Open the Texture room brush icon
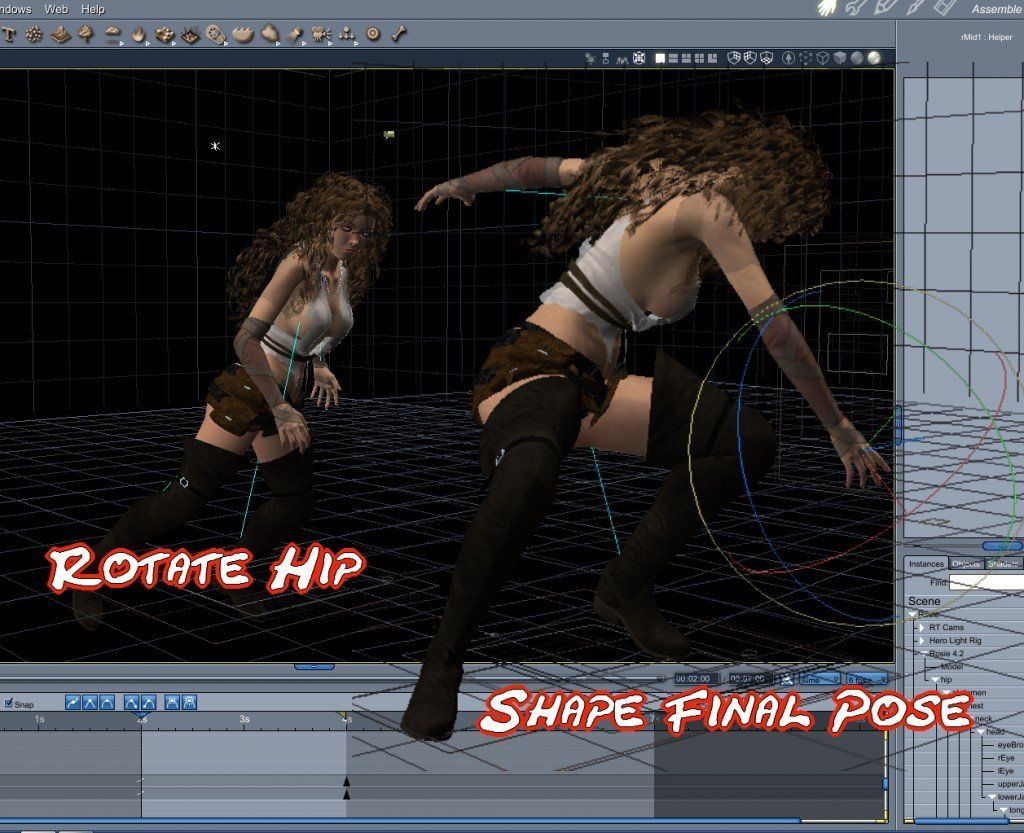The height and width of the screenshot is (833, 1024). (x=916, y=7)
